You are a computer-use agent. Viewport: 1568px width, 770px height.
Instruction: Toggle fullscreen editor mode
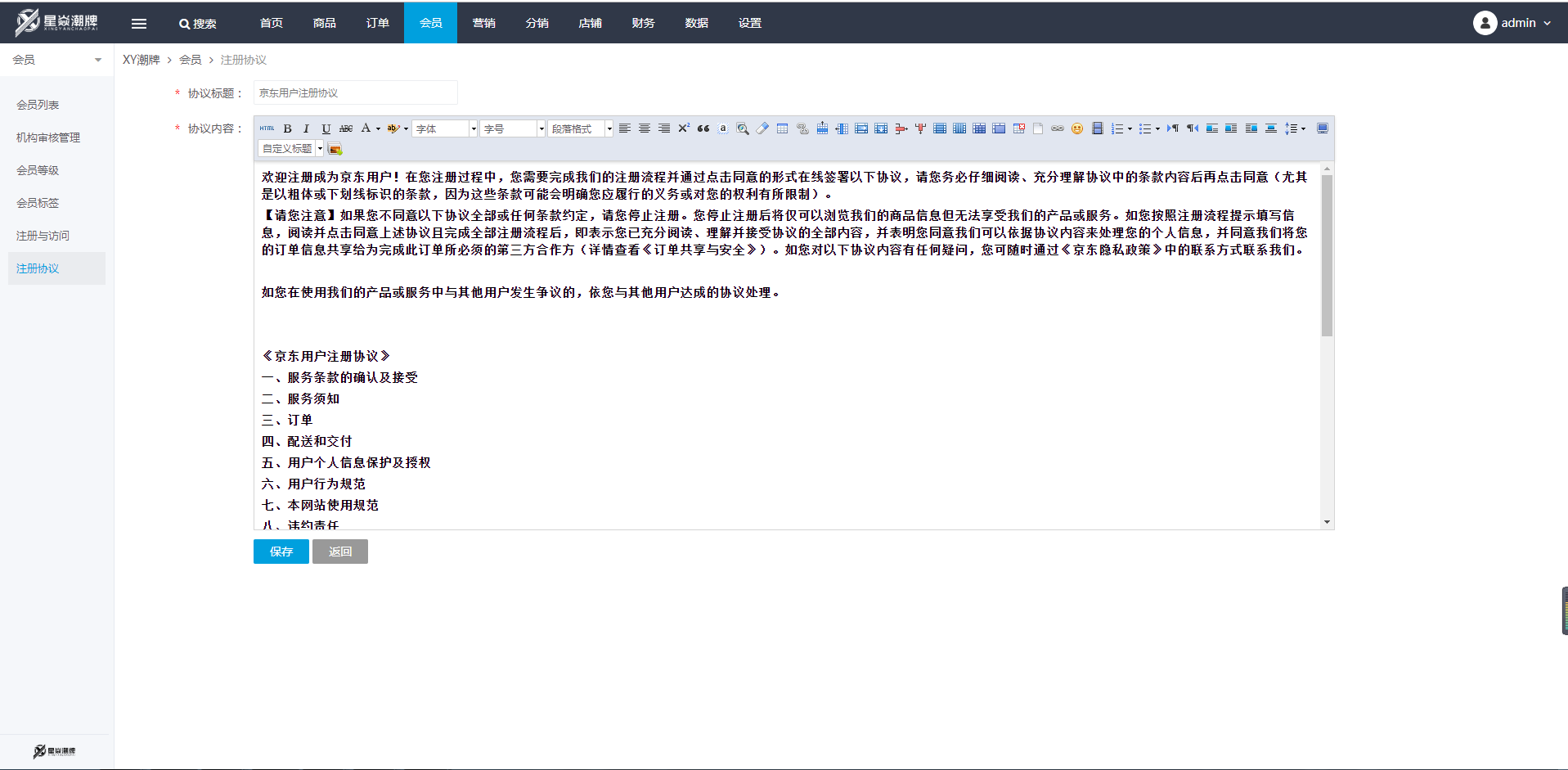(x=1322, y=128)
